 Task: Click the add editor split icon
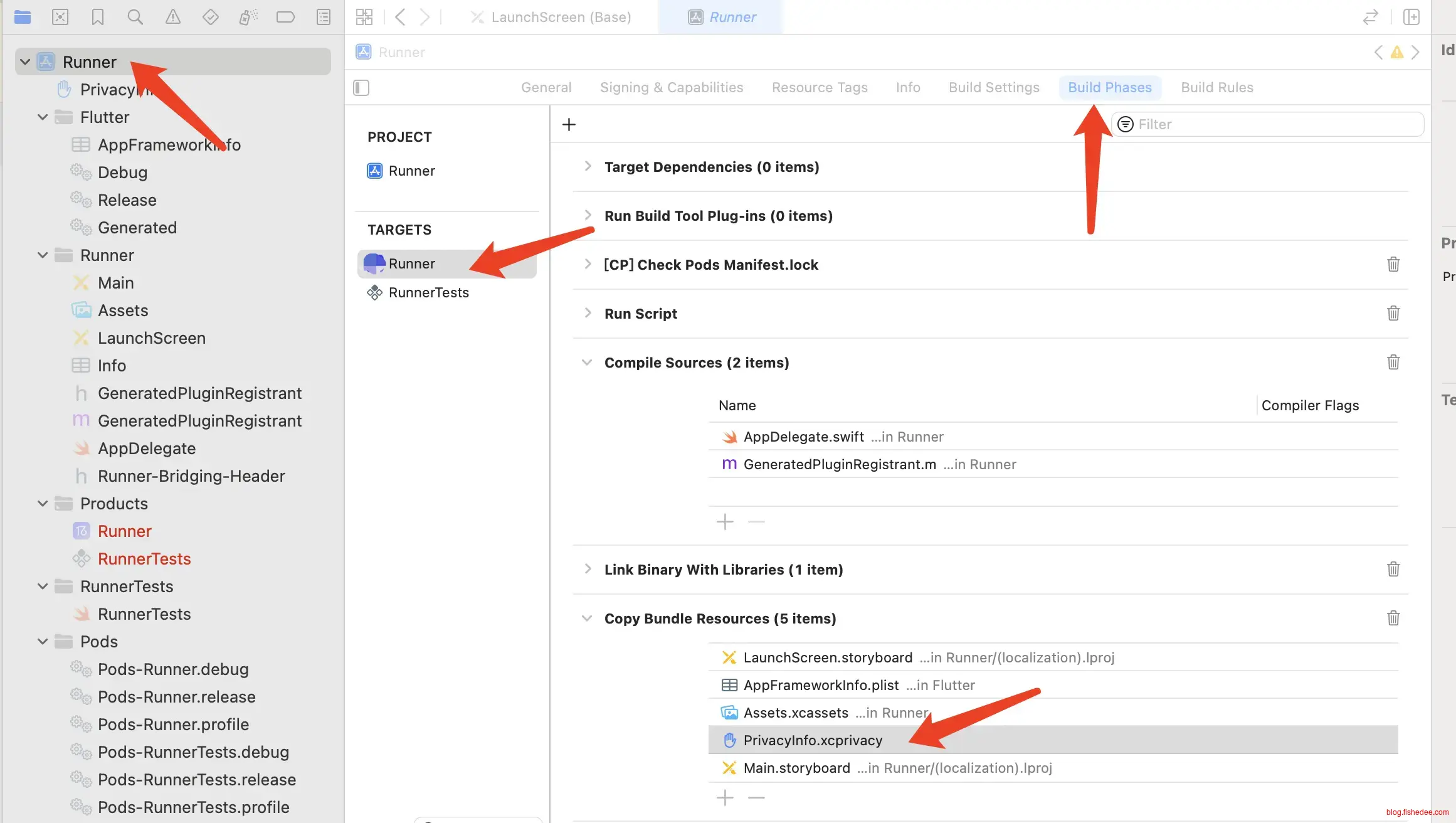(x=1411, y=17)
